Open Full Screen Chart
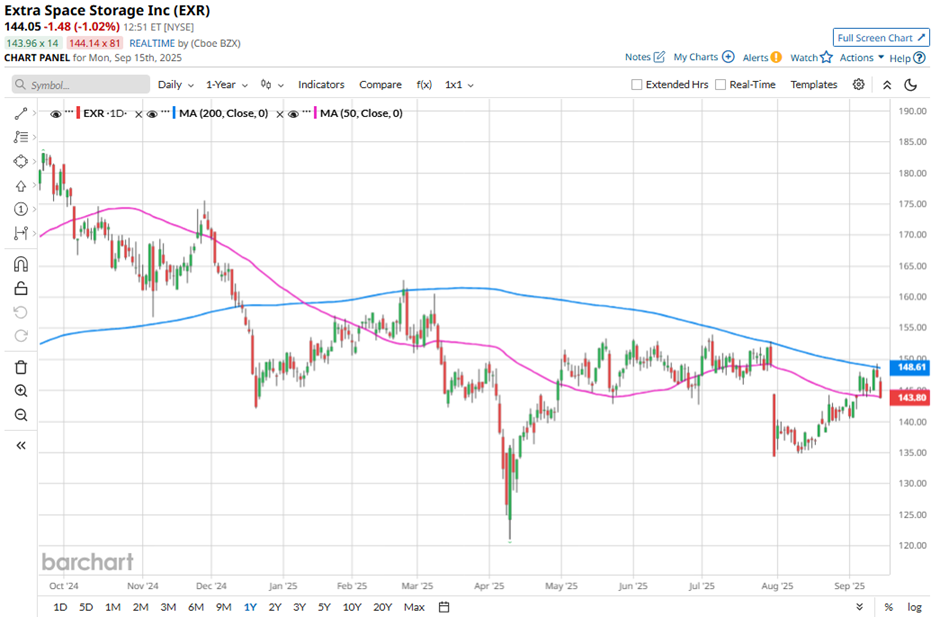This screenshot has height=617, width=940. click(881, 38)
